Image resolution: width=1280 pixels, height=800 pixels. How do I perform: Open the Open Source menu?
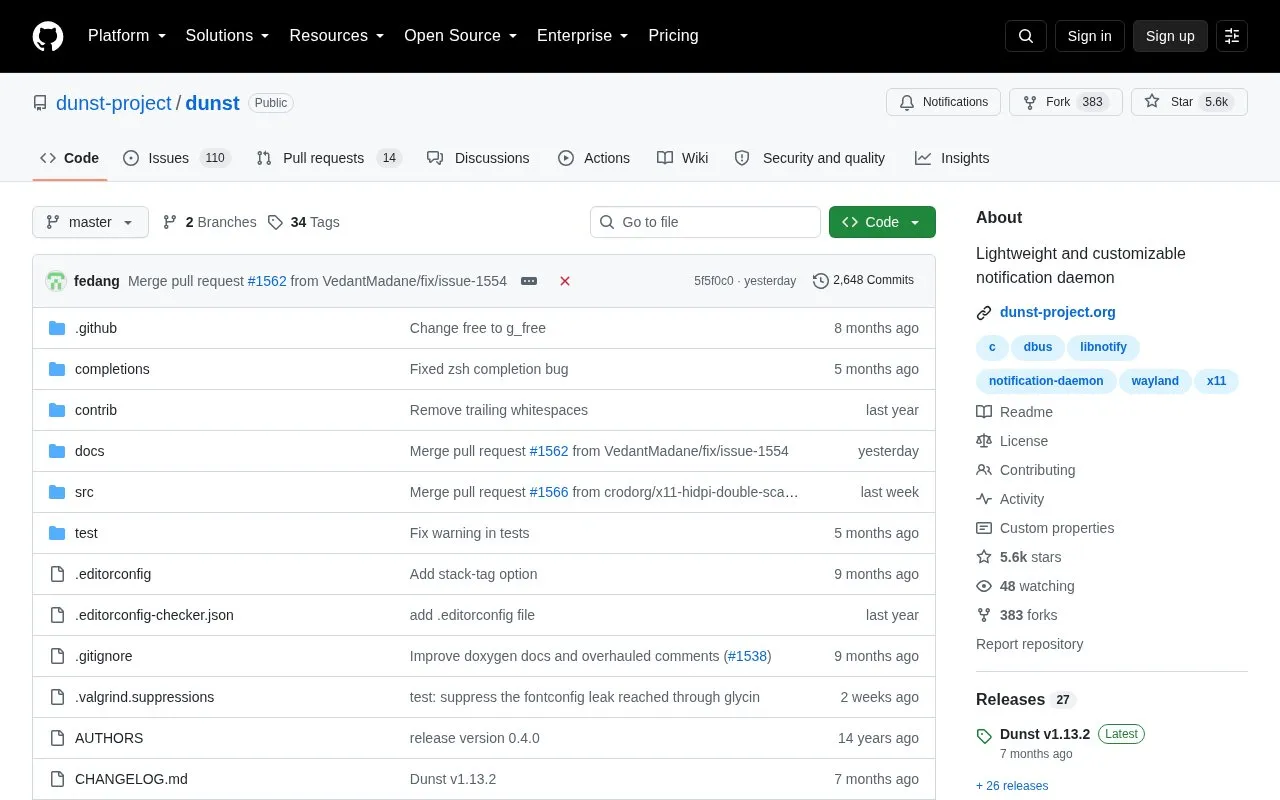click(461, 36)
